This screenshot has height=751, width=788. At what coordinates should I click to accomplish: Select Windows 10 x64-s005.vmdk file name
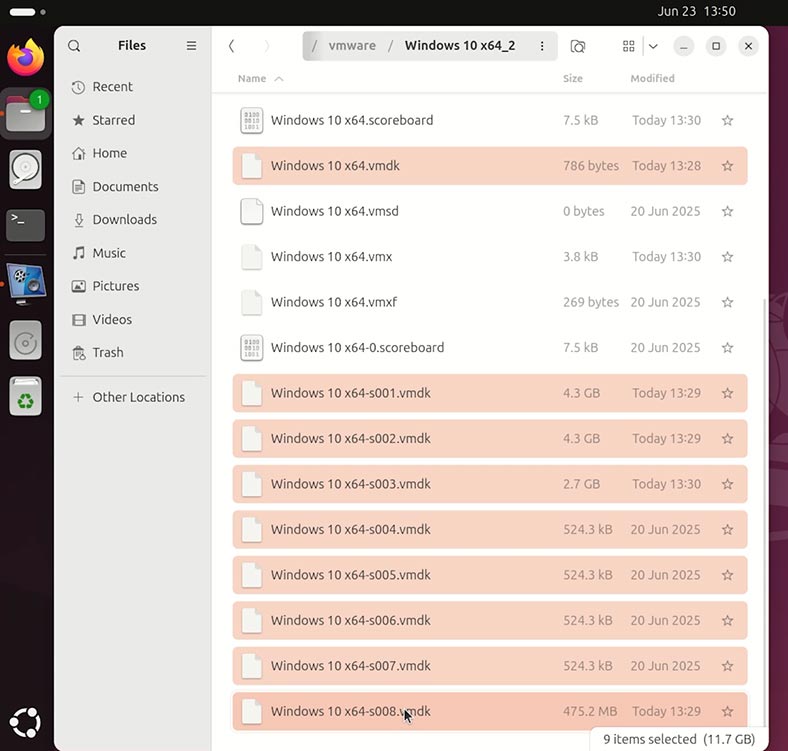pos(351,575)
